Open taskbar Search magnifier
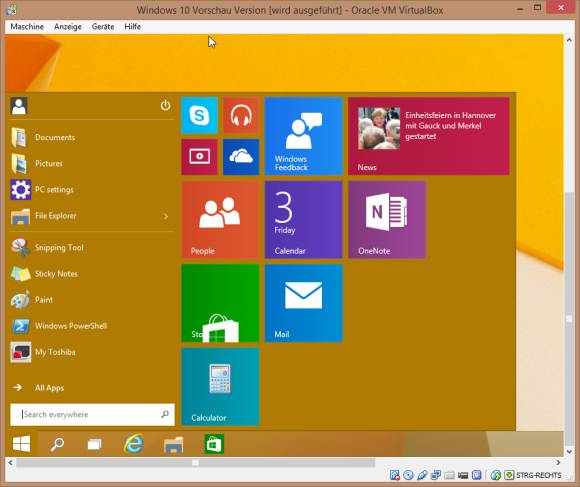Screen dimensions: 580x487 (57, 444)
